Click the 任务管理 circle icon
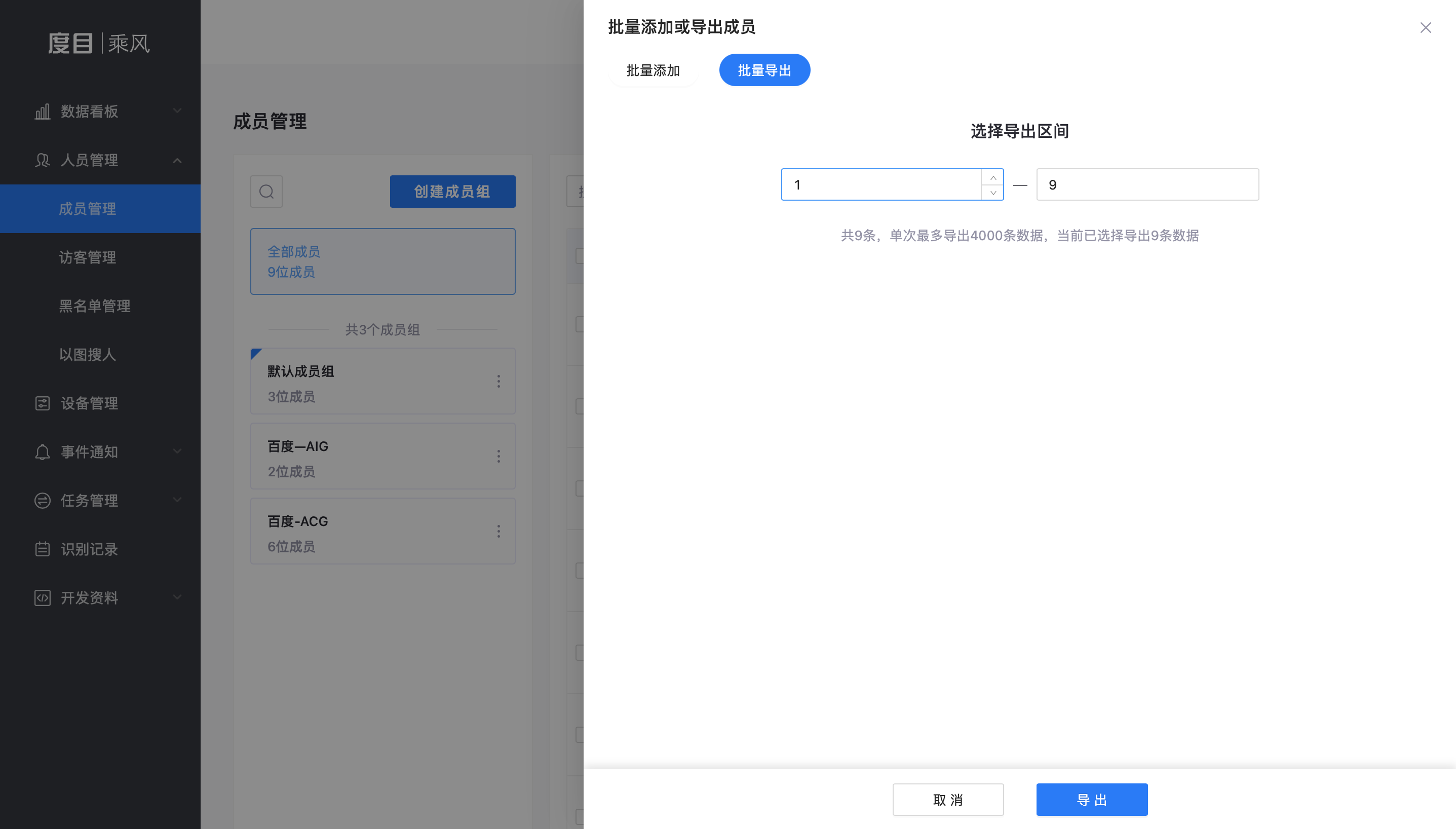The height and width of the screenshot is (829, 1456). (x=43, y=501)
